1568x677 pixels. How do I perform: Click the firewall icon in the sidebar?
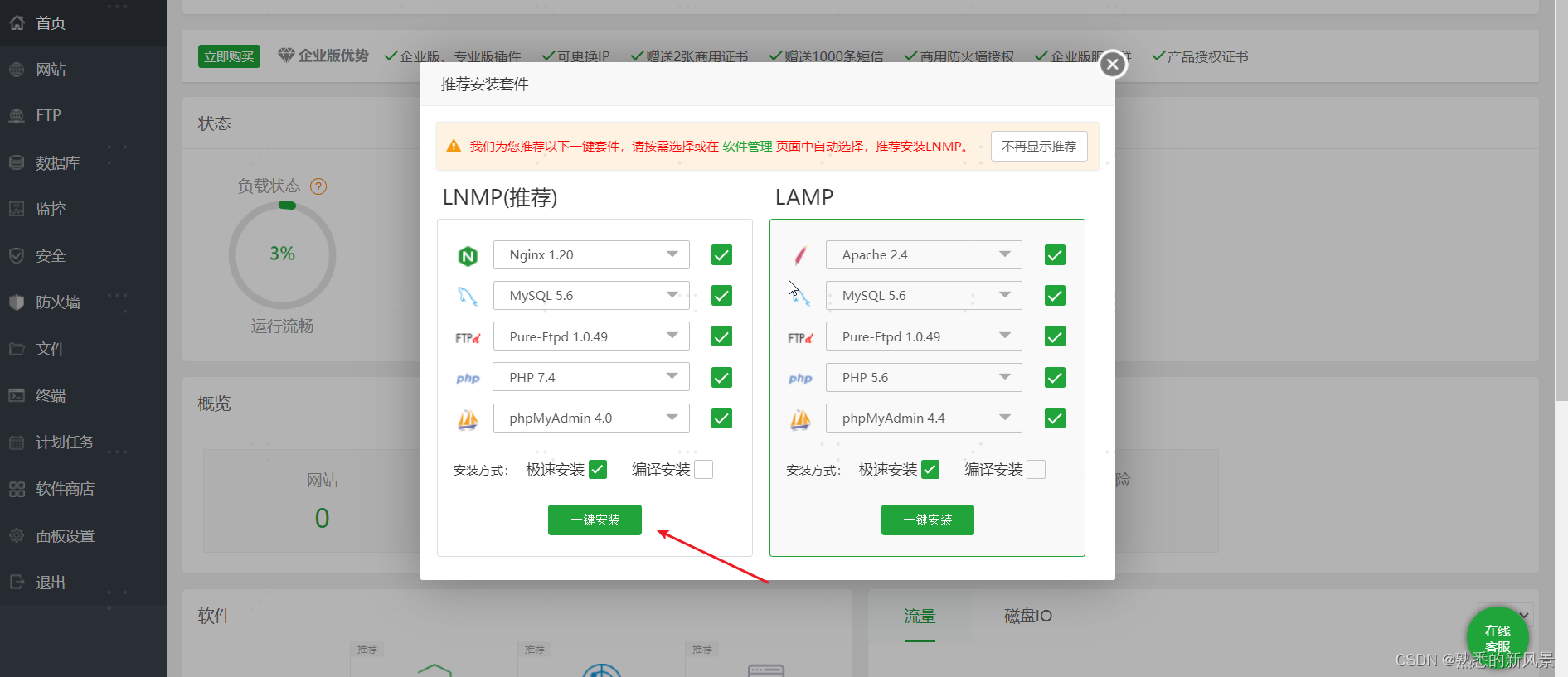[17, 302]
